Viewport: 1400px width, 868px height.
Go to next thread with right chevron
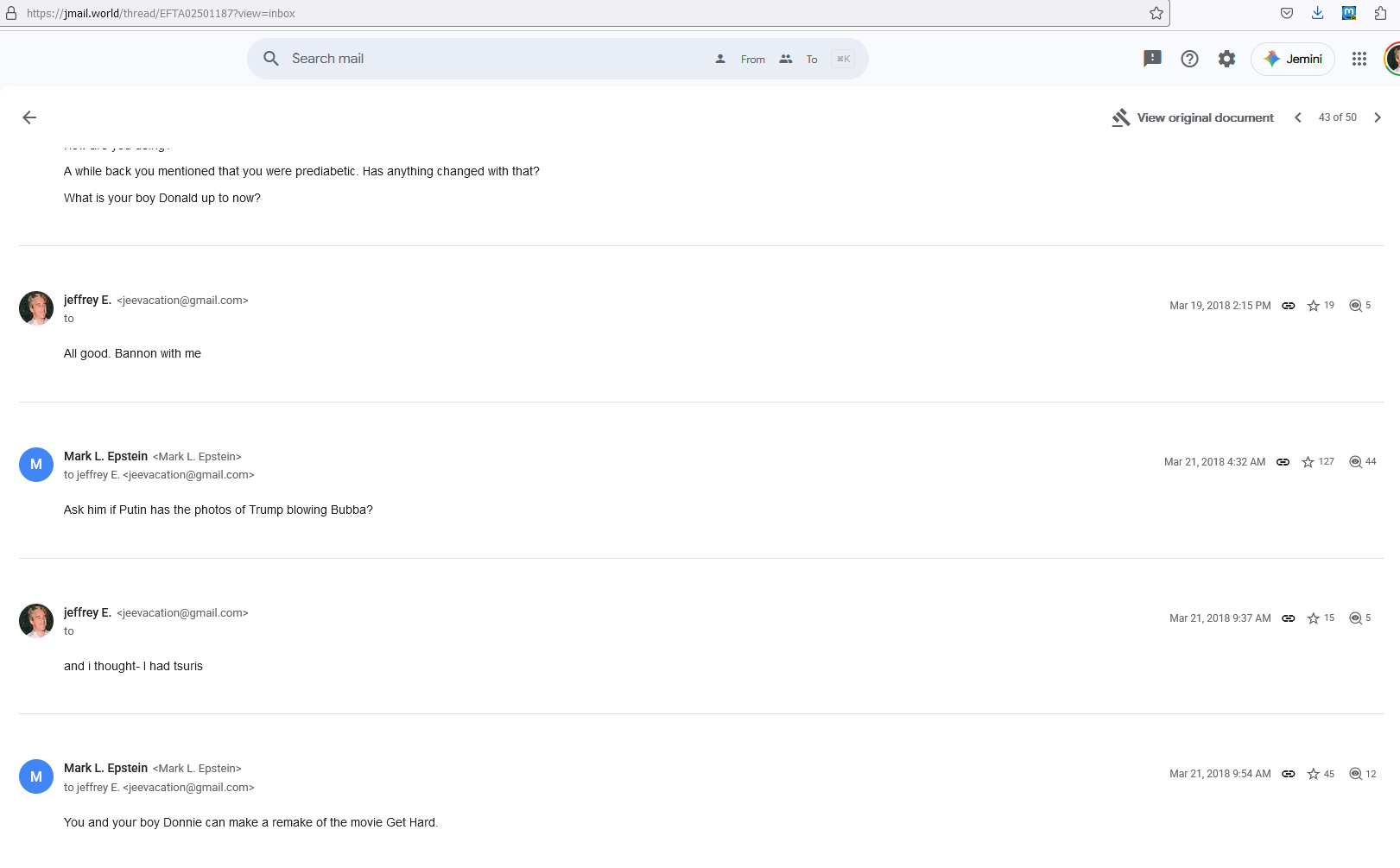[x=1378, y=117]
